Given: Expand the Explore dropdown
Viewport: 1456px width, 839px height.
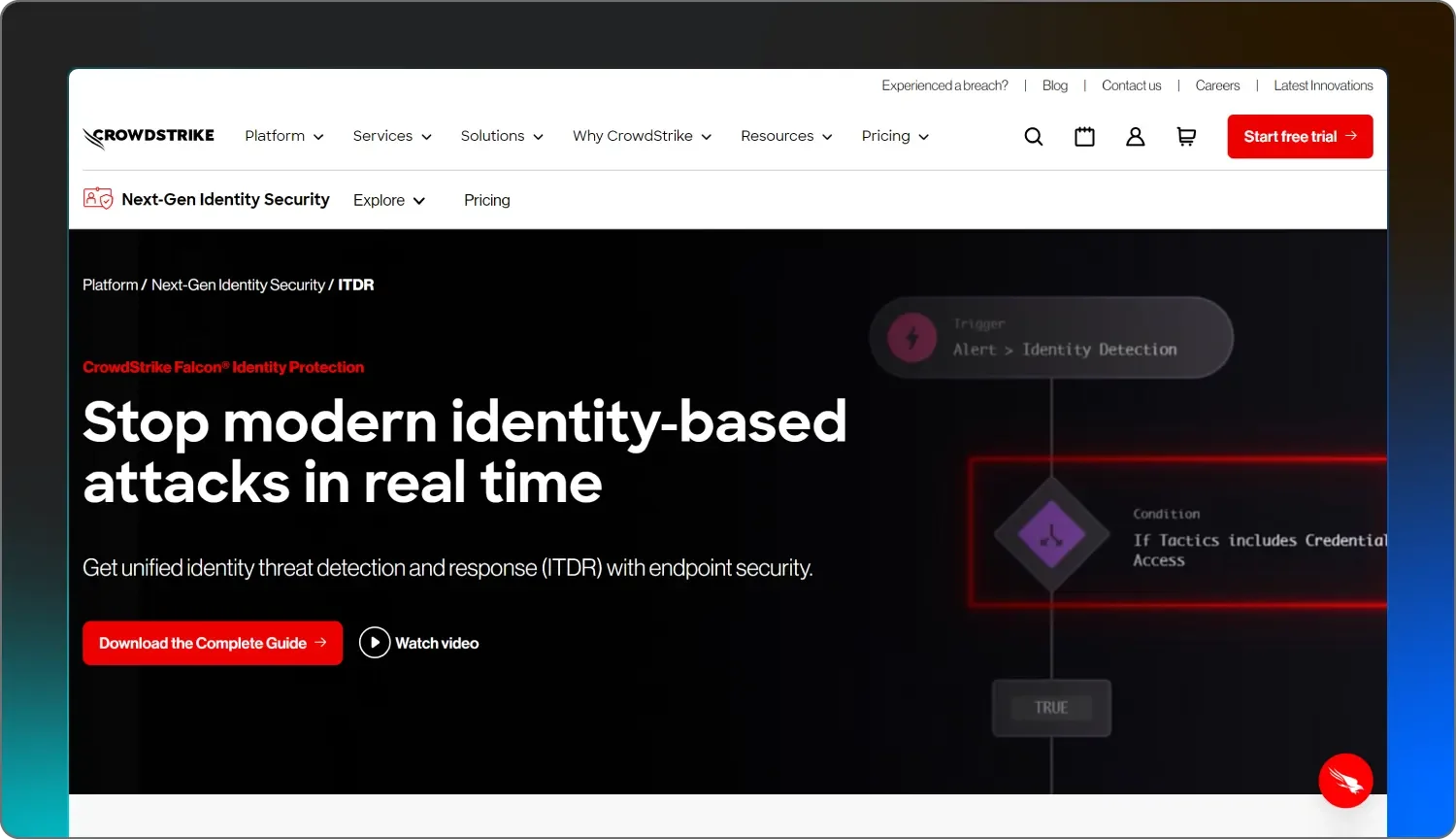Looking at the screenshot, I should click(x=389, y=200).
